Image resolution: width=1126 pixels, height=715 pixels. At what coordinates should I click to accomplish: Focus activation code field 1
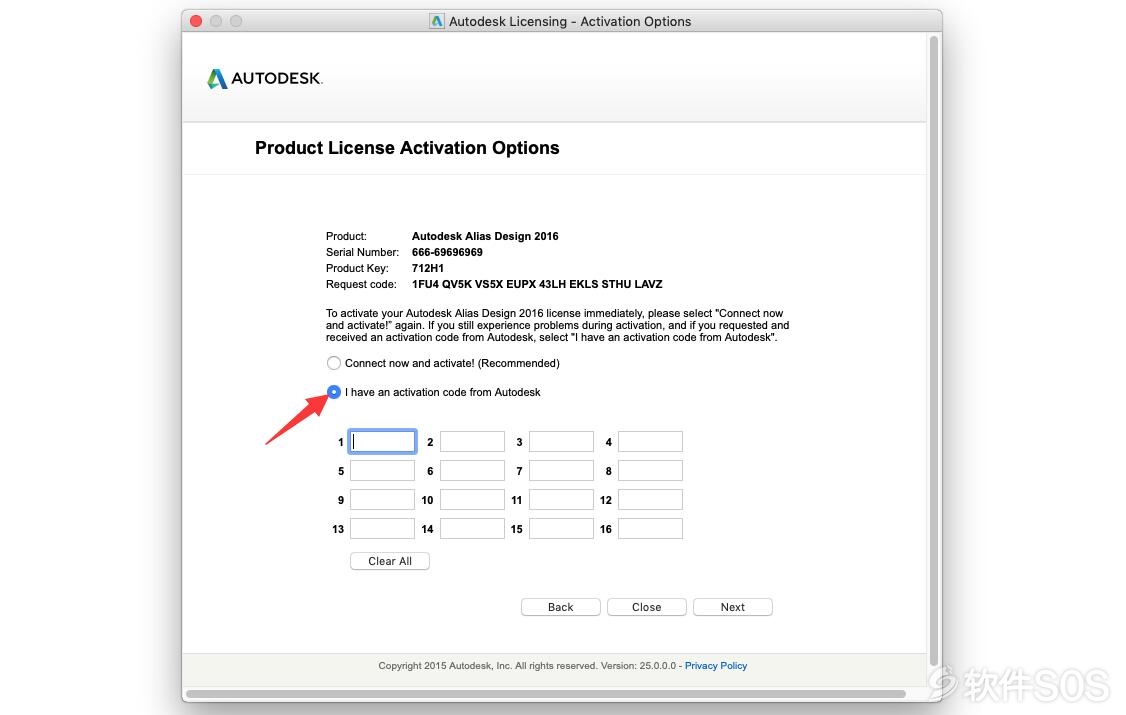coord(382,441)
